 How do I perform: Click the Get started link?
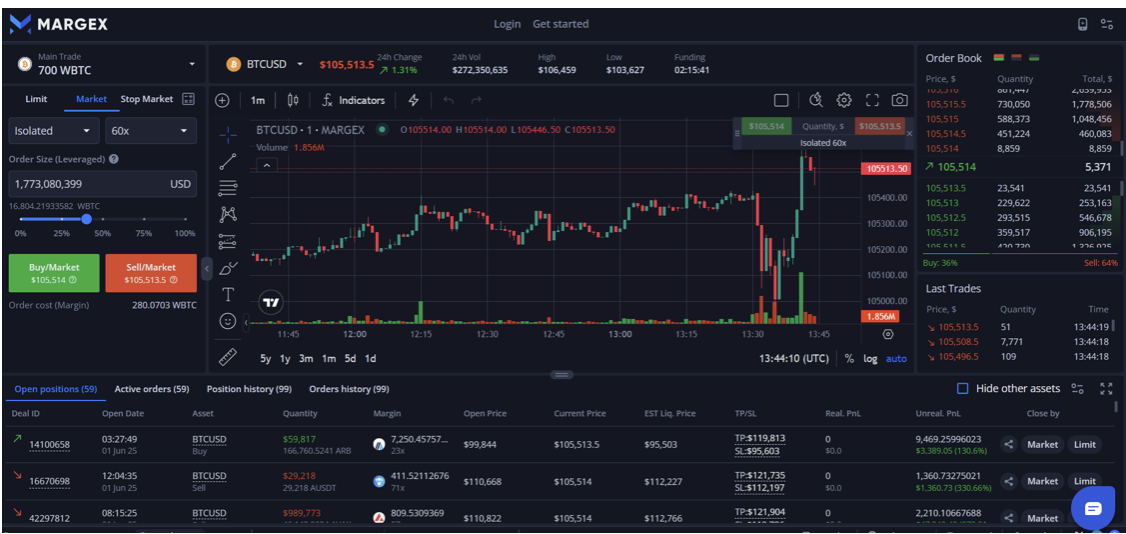[x=561, y=24]
